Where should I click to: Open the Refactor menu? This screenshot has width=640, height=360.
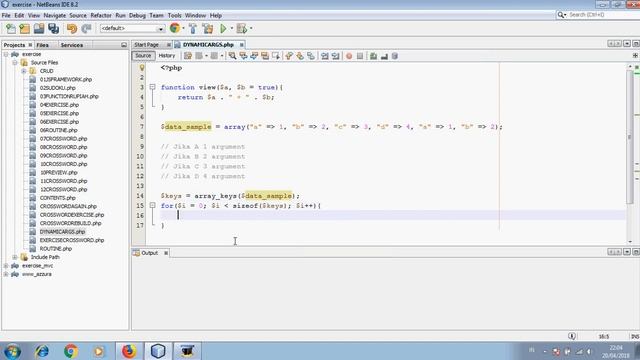click(101, 16)
